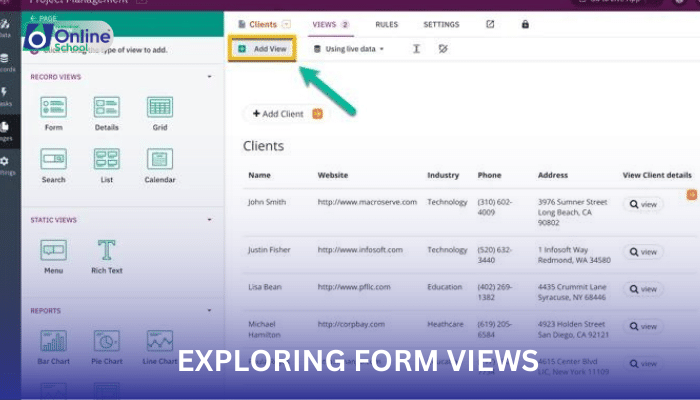700x400 pixels.
Task: Choose the Calendar view icon
Action: (x=160, y=159)
